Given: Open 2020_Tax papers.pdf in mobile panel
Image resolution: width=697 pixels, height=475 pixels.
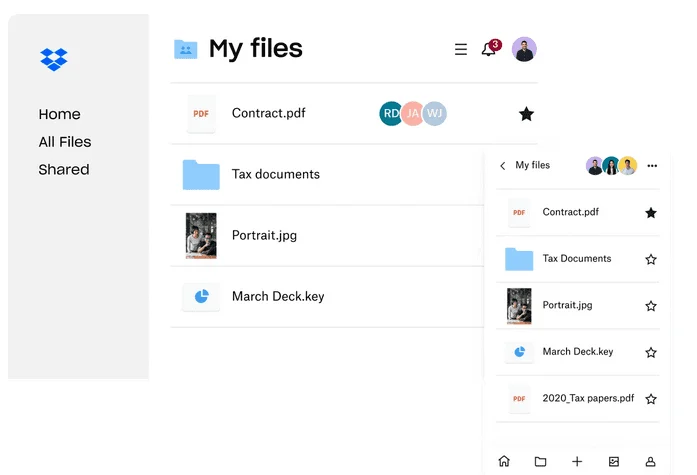Looking at the screenshot, I should 588,398.
